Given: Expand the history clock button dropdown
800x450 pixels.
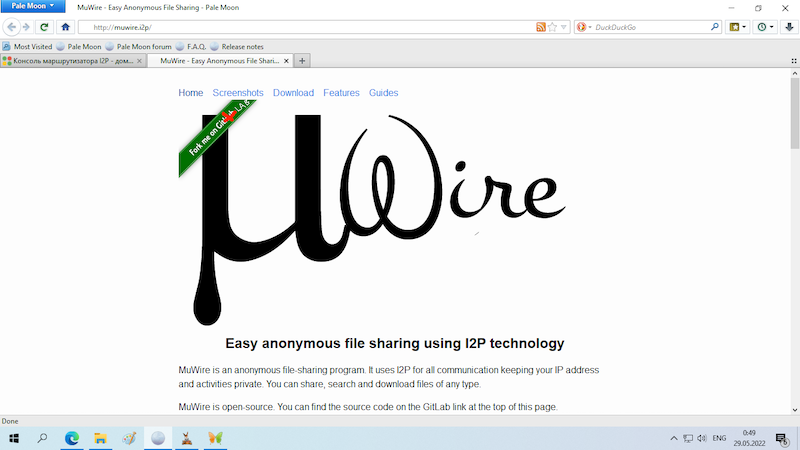Looking at the screenshot, I should click(x=772, y=27).
